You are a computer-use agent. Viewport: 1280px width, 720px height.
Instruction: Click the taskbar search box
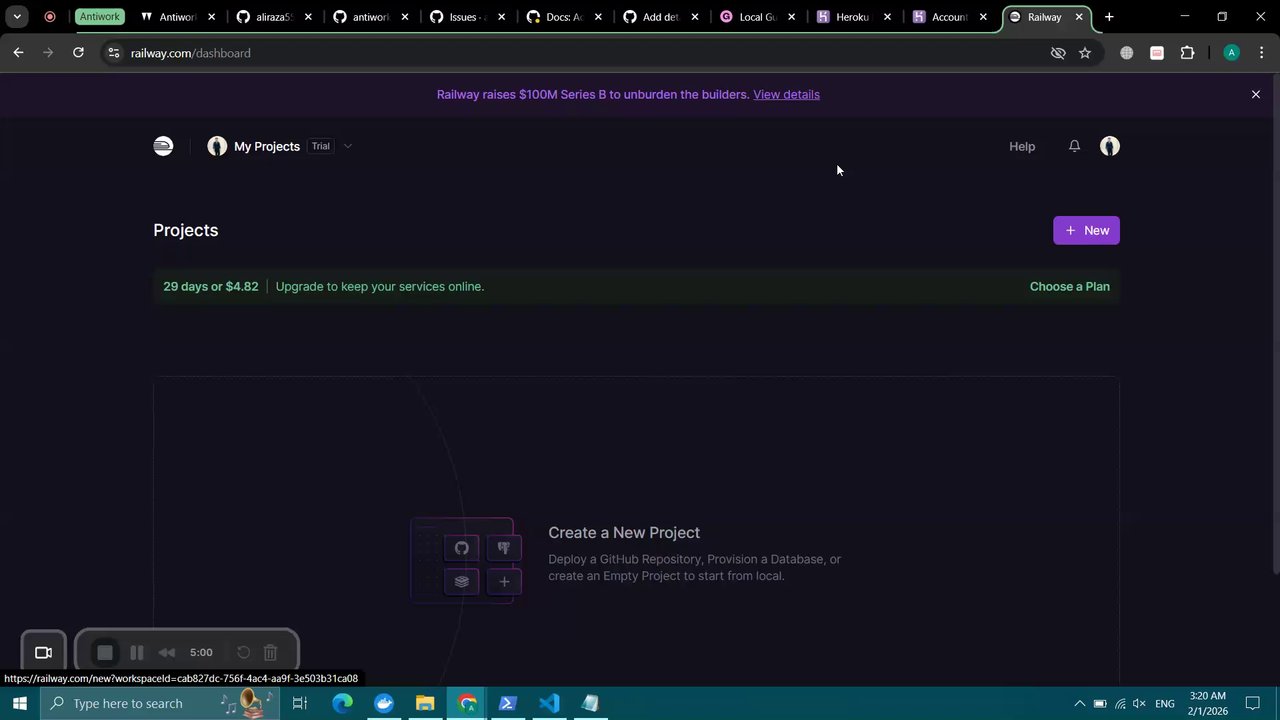click(x=160, y=703)
